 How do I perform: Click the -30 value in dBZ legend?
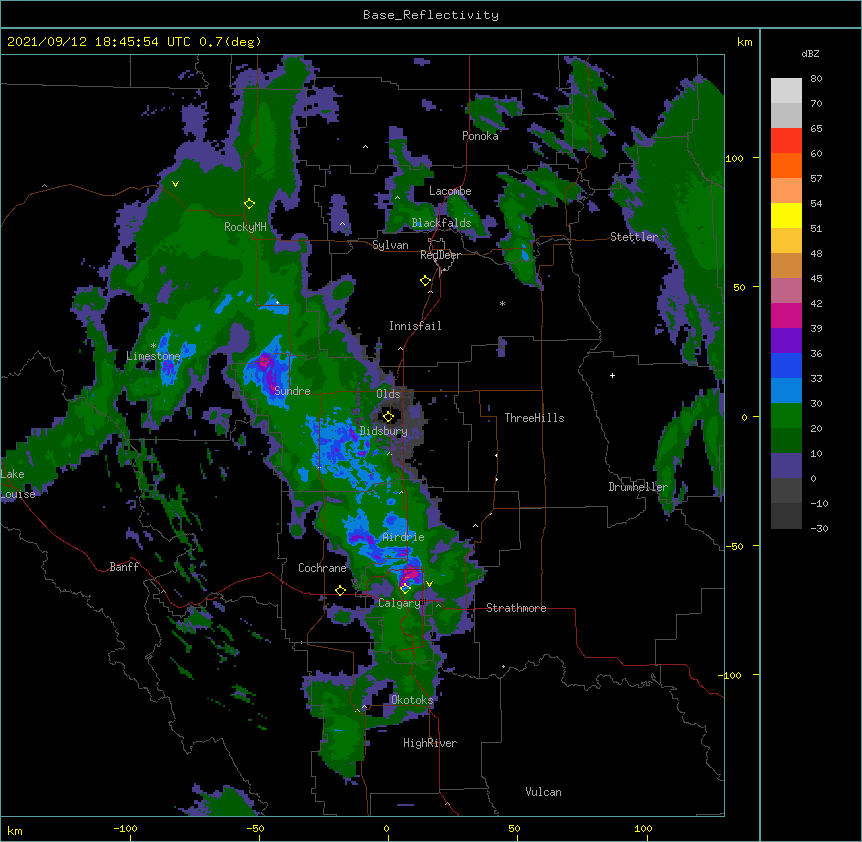click(x=819, y=528)
